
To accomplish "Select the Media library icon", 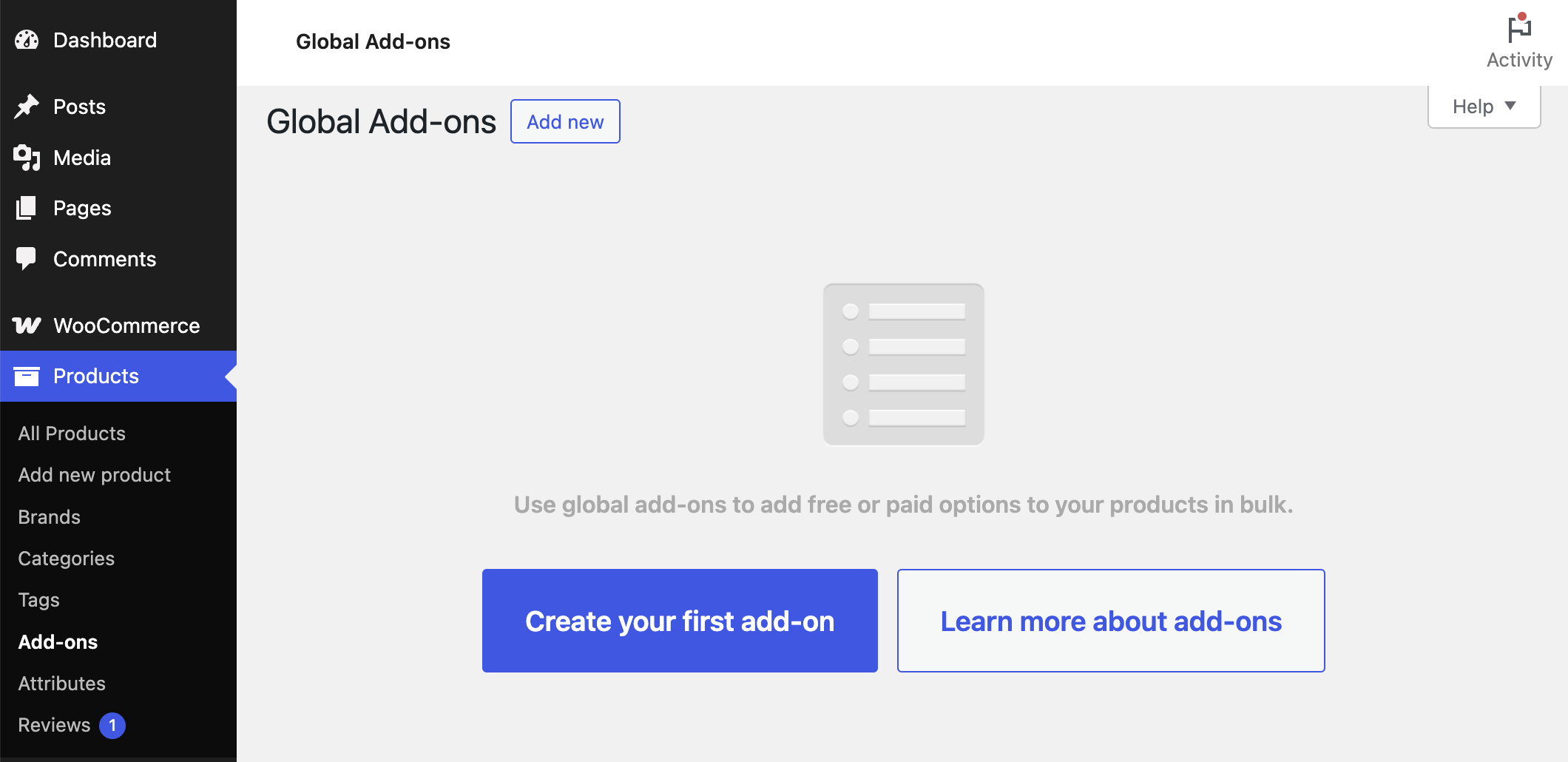I will tap(27, 157).
